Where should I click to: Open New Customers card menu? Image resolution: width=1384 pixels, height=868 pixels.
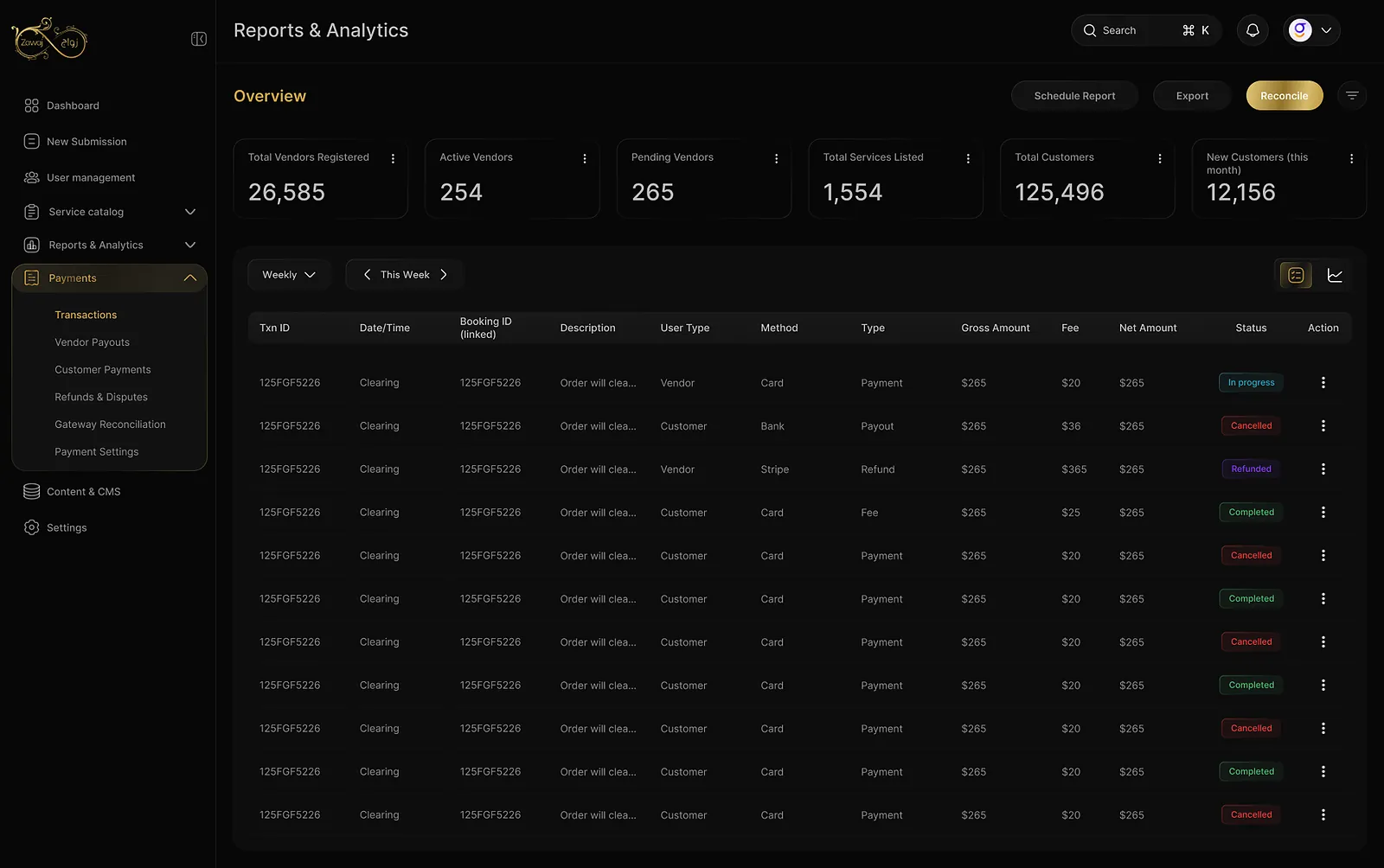1351,159
